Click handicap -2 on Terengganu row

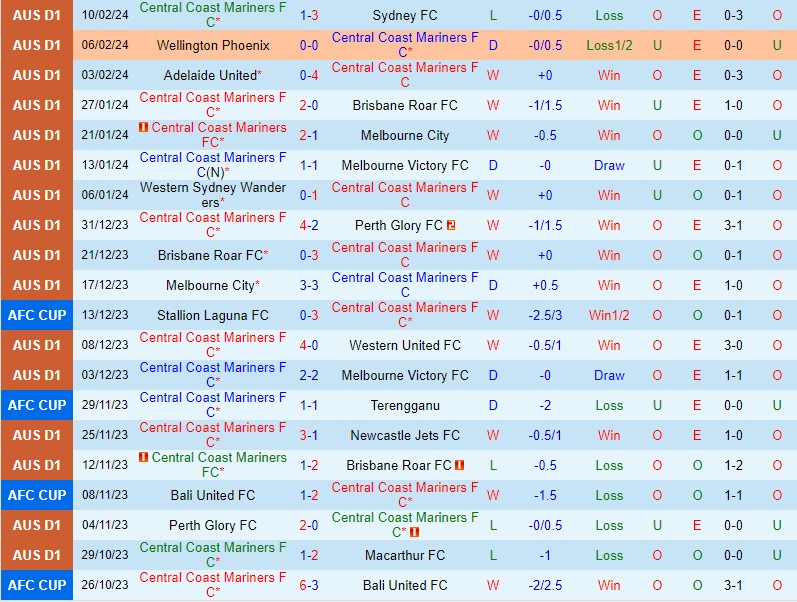(x=545, y=405)
